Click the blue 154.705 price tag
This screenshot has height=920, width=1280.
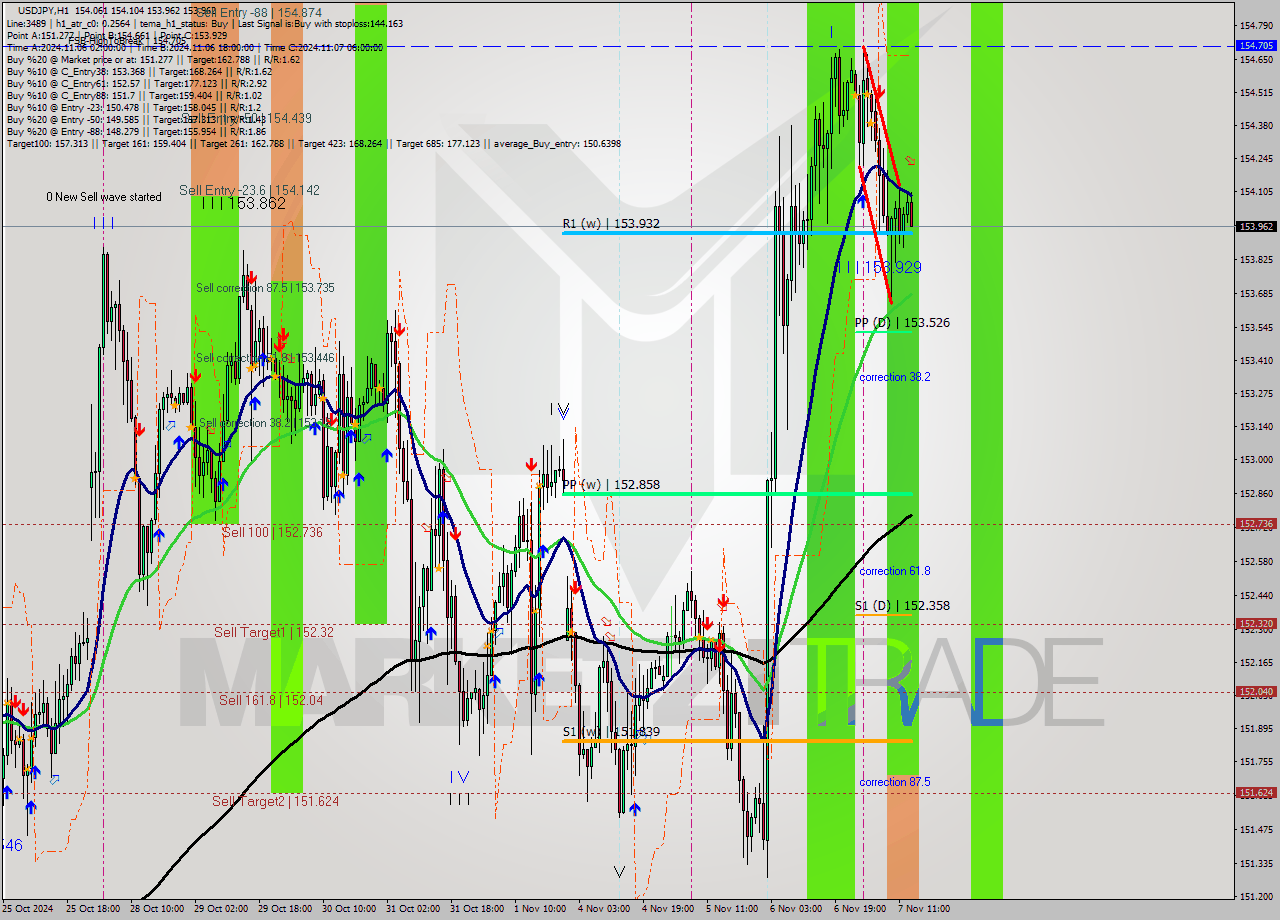1256,45
